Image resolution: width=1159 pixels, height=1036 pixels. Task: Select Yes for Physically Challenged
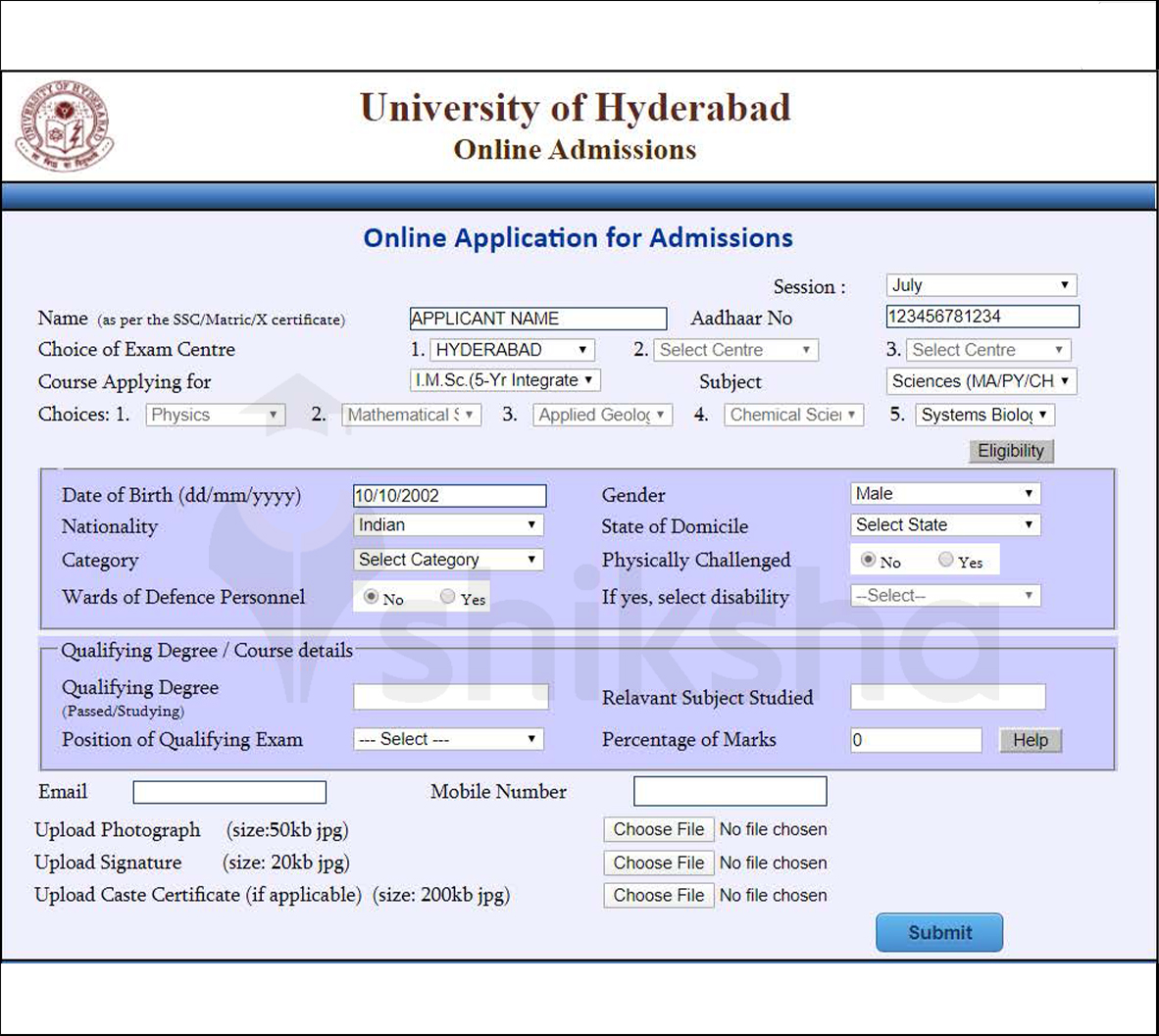coord(945,560)
